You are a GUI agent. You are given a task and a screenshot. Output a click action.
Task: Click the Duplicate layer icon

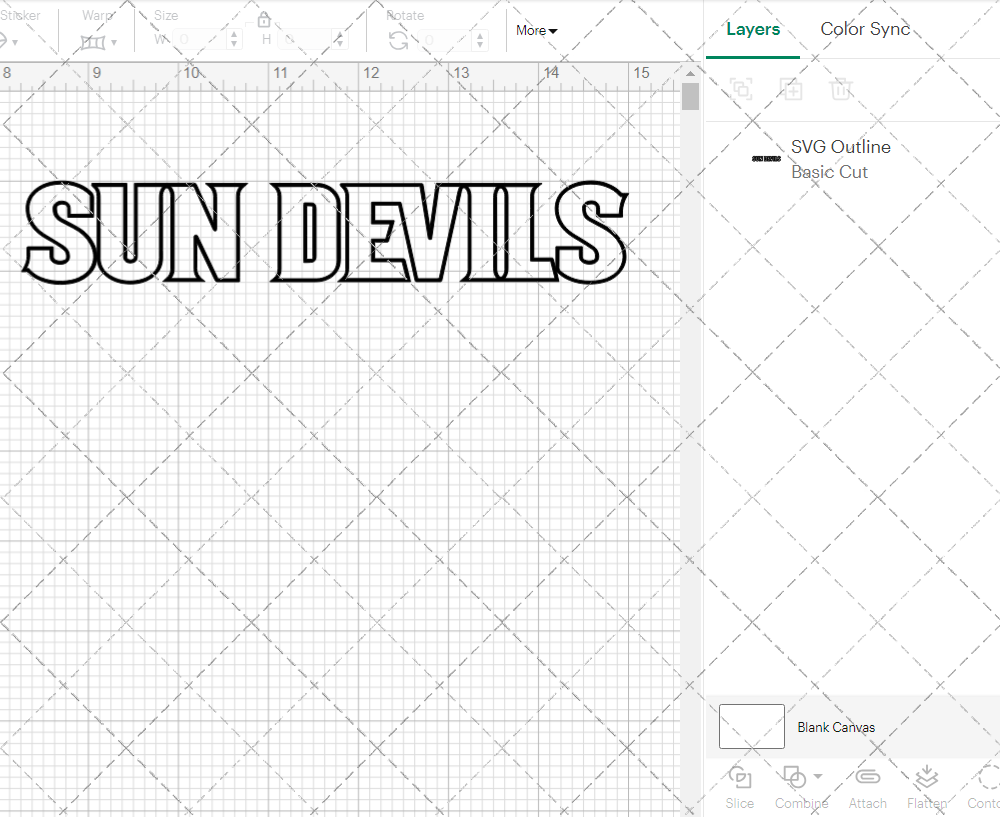[791, 89]
